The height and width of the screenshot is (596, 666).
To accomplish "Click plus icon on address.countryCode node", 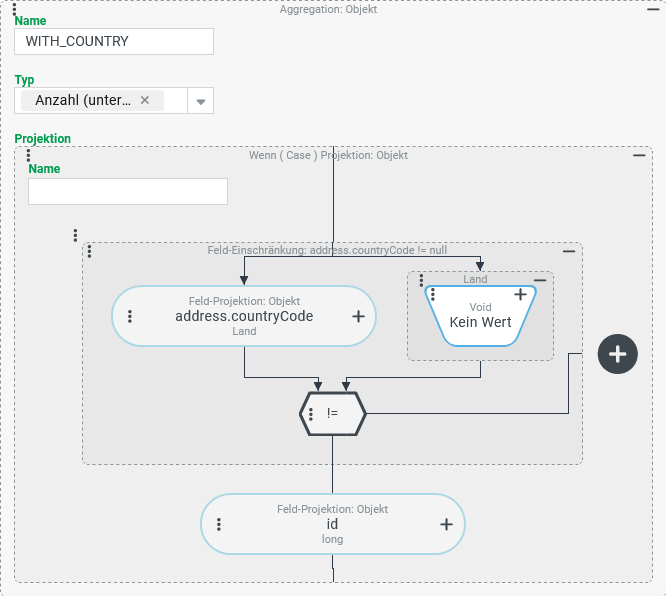I will (x=358, y=316).
